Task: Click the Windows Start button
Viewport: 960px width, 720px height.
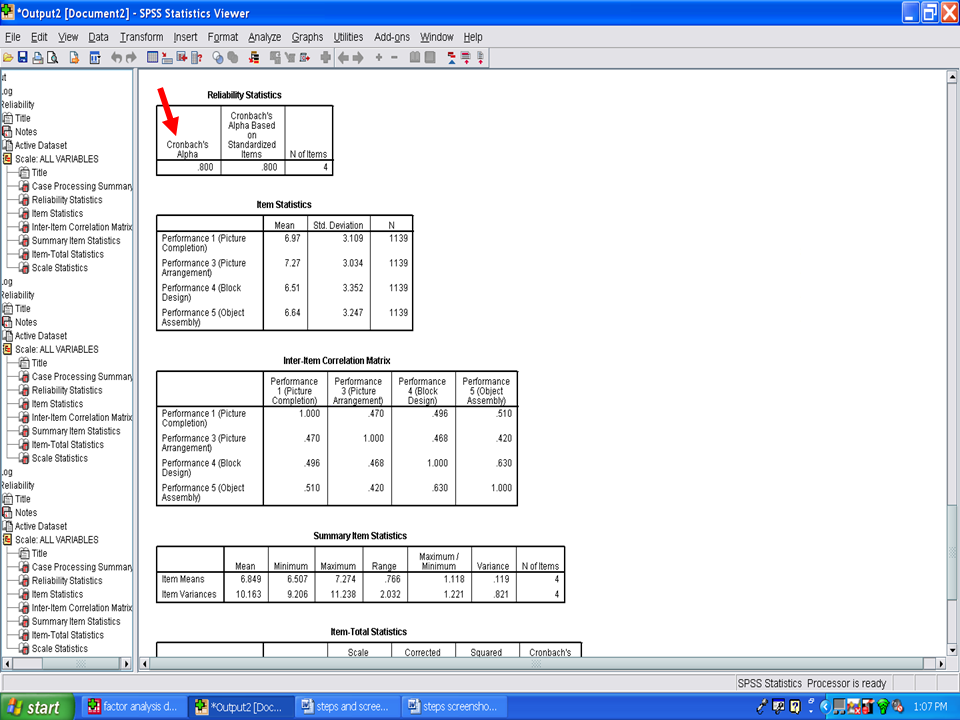Action: [34, 707]
